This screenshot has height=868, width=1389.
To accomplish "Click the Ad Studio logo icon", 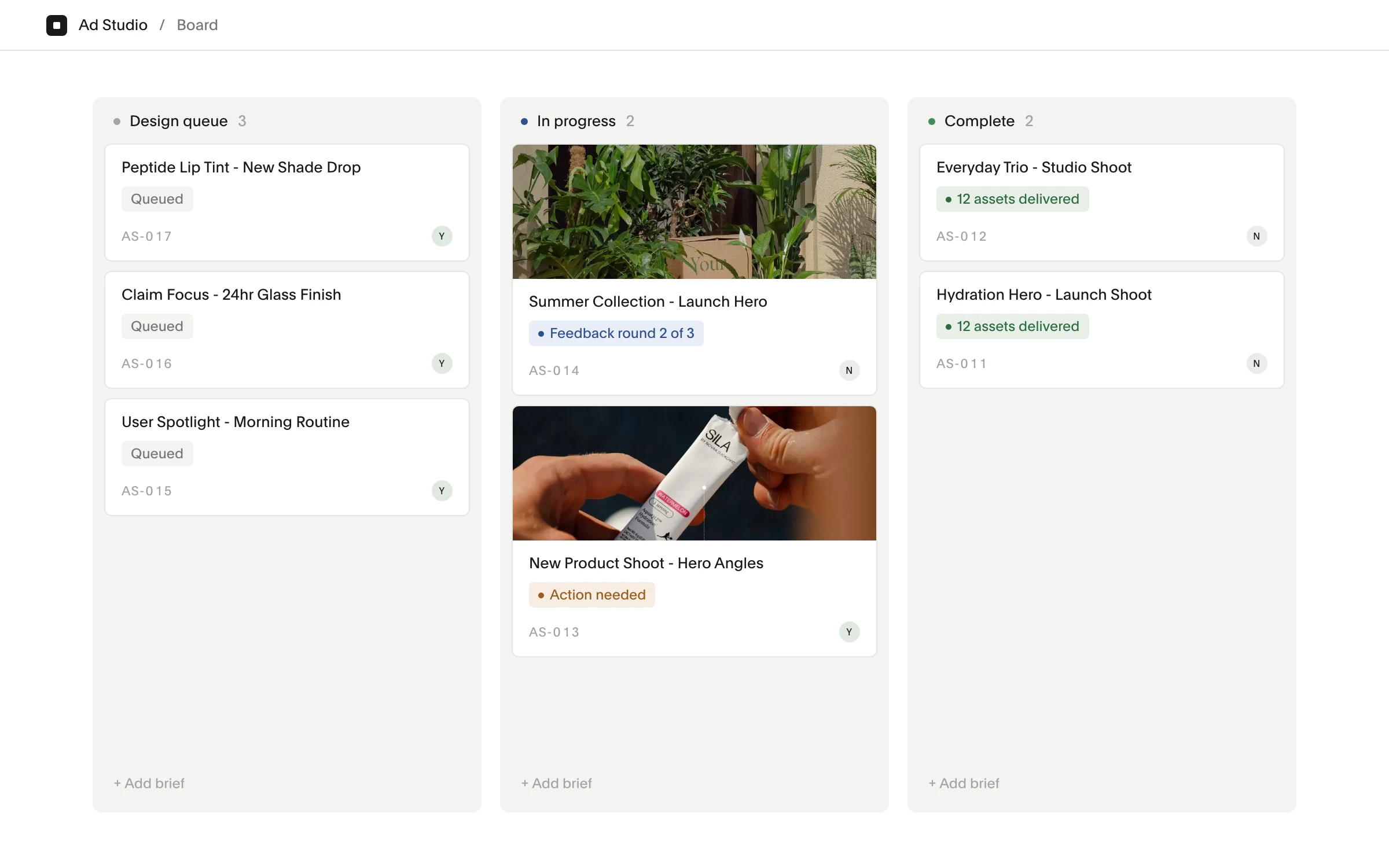I will pos(57,25).
